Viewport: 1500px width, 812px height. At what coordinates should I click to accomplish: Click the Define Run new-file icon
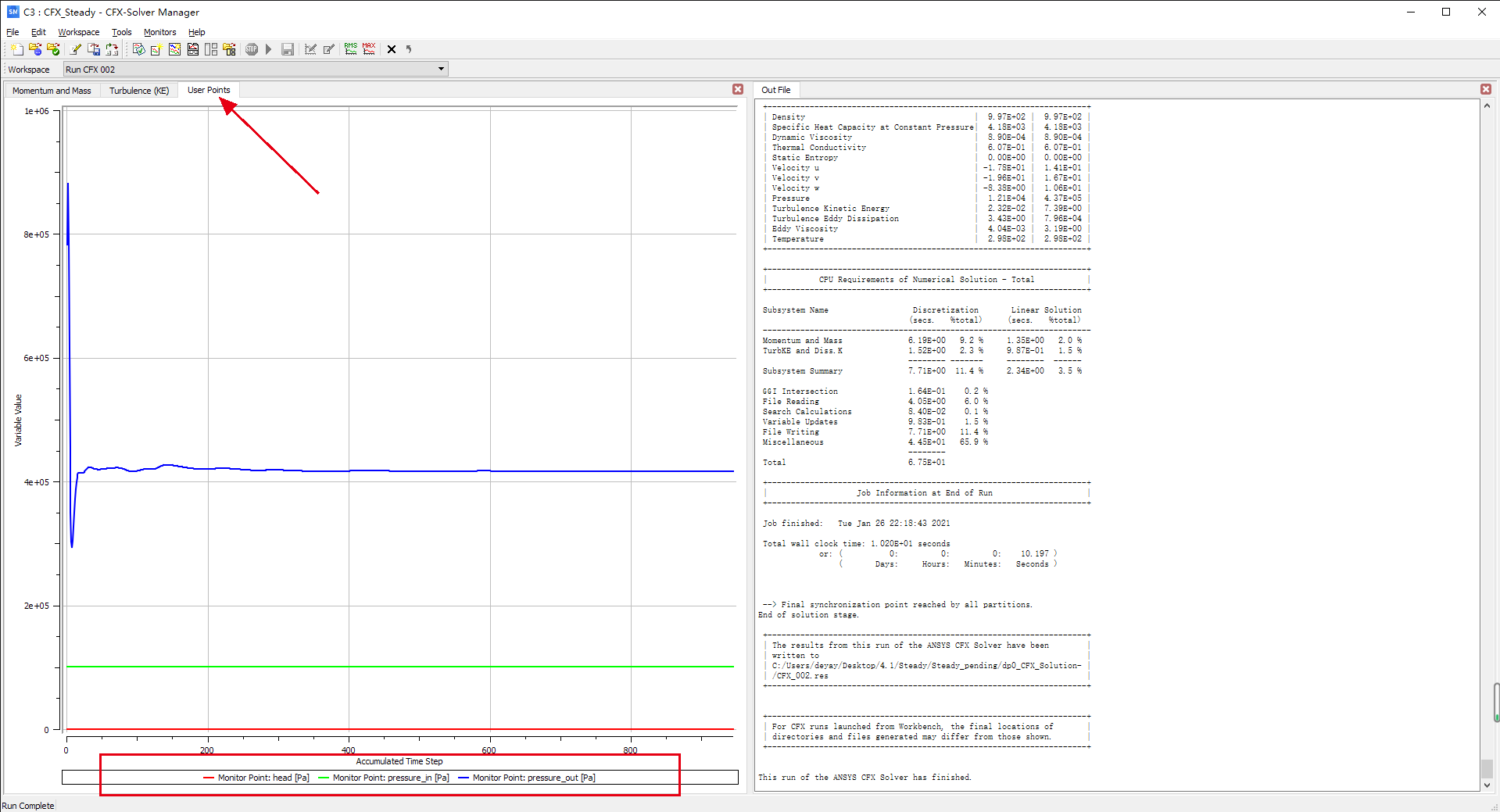[17, 49]
